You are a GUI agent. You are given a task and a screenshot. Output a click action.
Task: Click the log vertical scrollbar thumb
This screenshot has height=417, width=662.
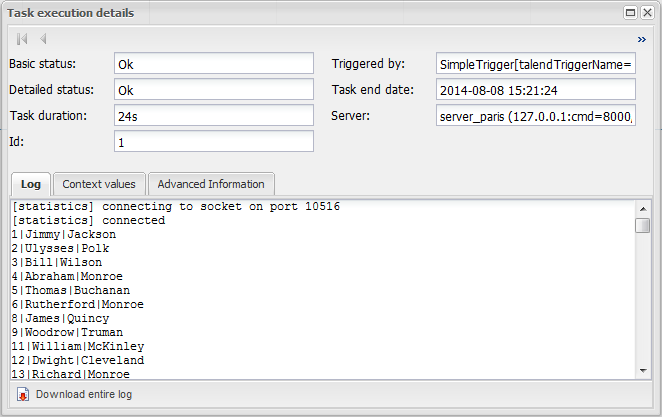pyautogui.click(x=643, y=225)
